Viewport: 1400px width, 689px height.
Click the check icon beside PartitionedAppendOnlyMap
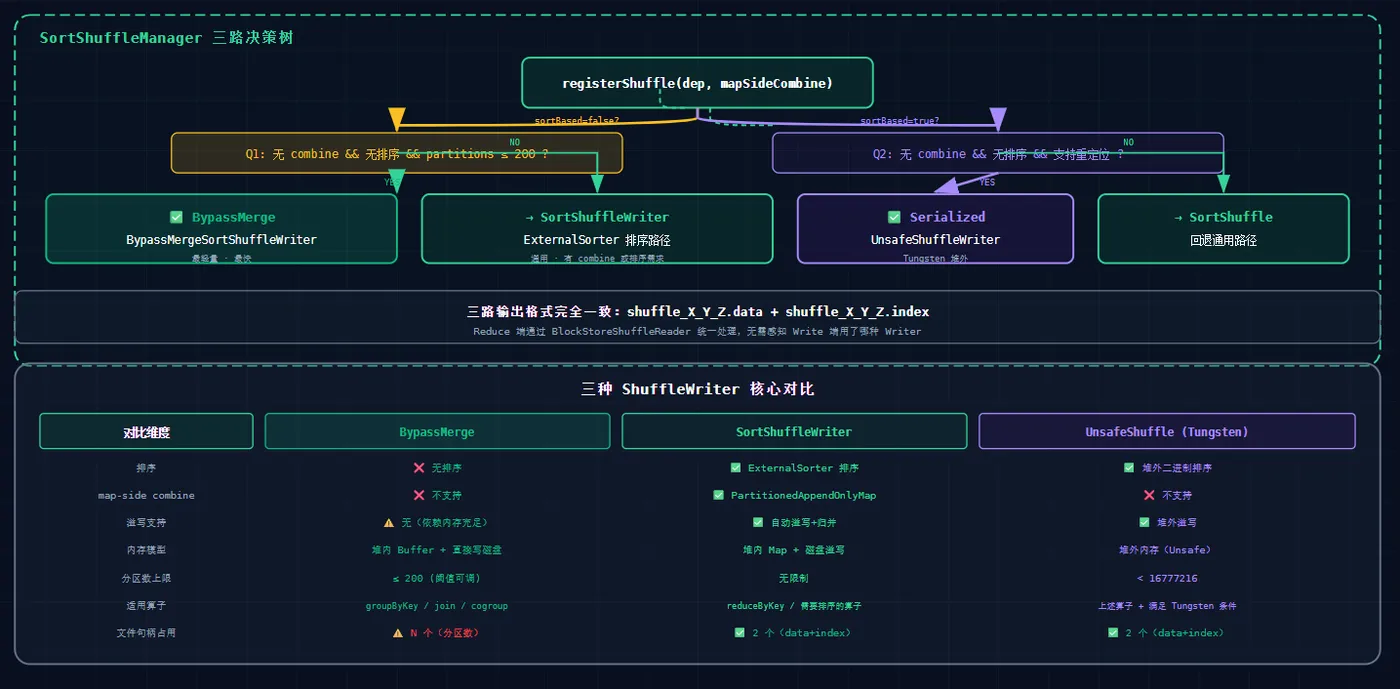coord(719,495)
